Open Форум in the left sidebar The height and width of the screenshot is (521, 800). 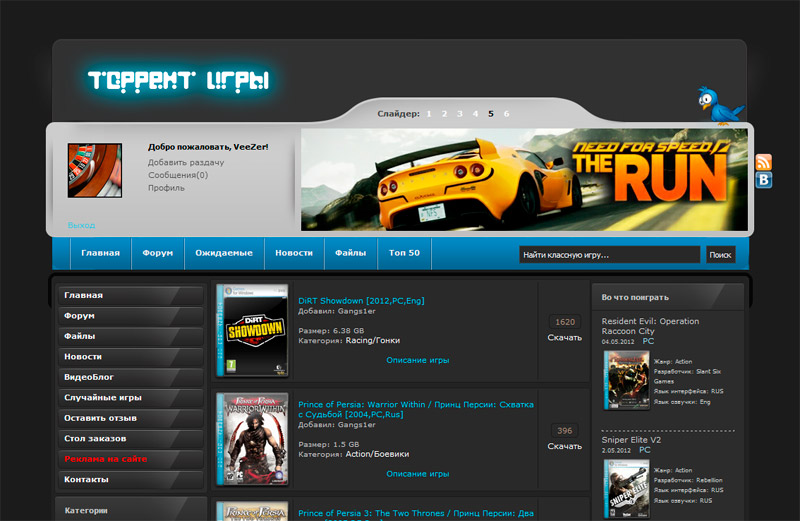(131, 316)
